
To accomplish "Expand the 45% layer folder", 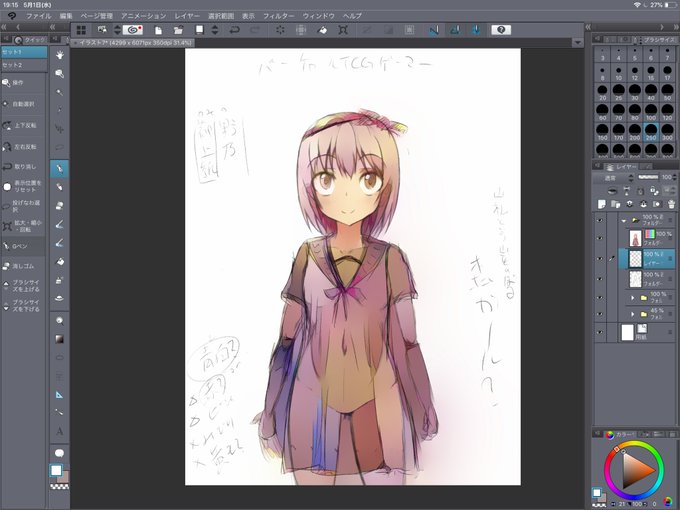I will [x=633, y=314].
